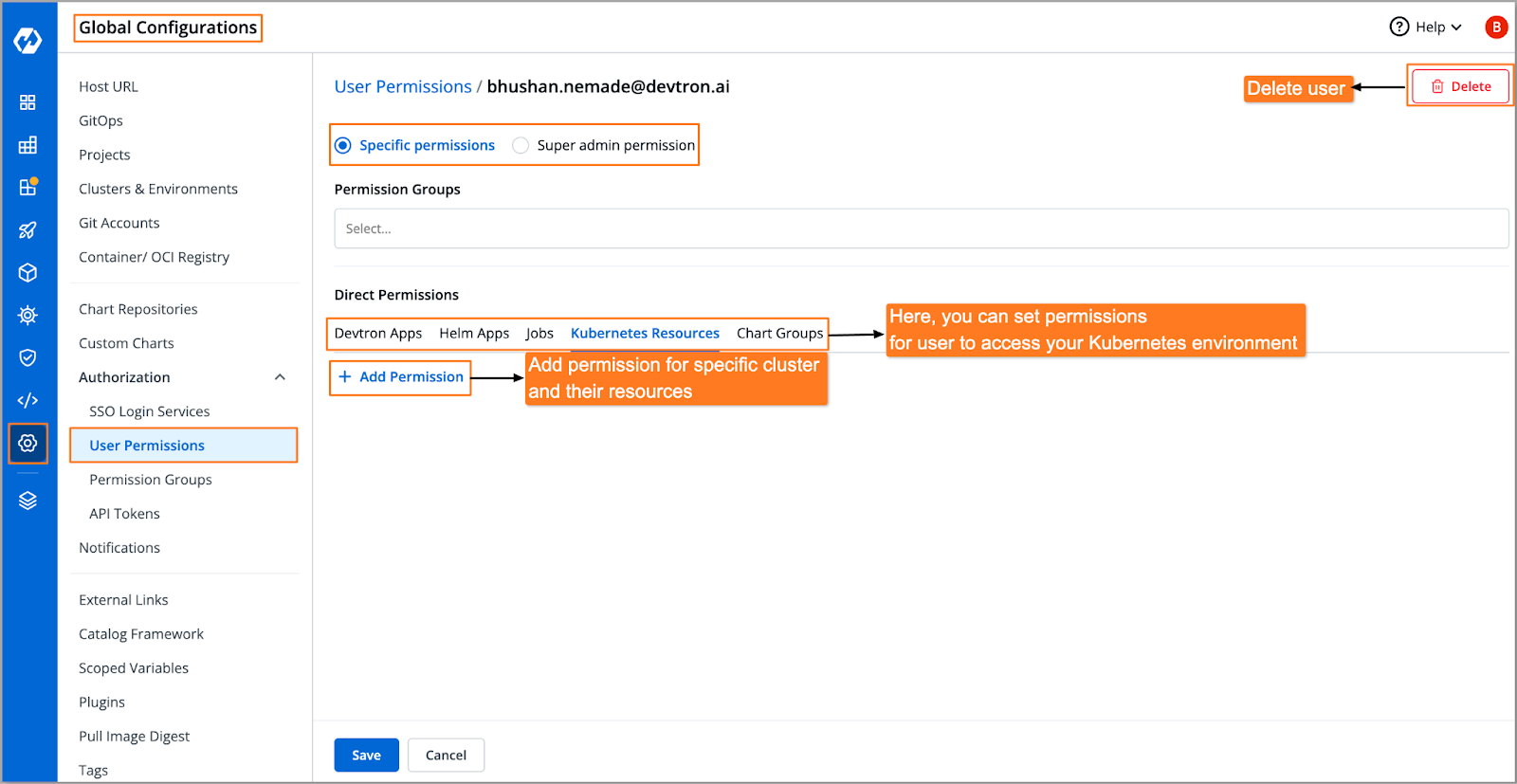Viewport: 1517px width, 784px height.
Task: Click the Help question mark icon
Action: (x=1399, y=27)
